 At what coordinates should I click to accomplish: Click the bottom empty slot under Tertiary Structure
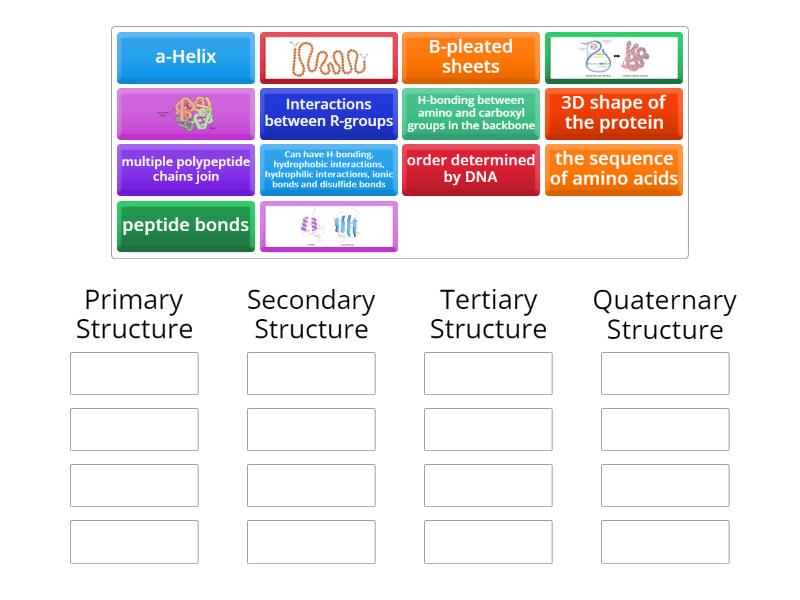[487, 541]
